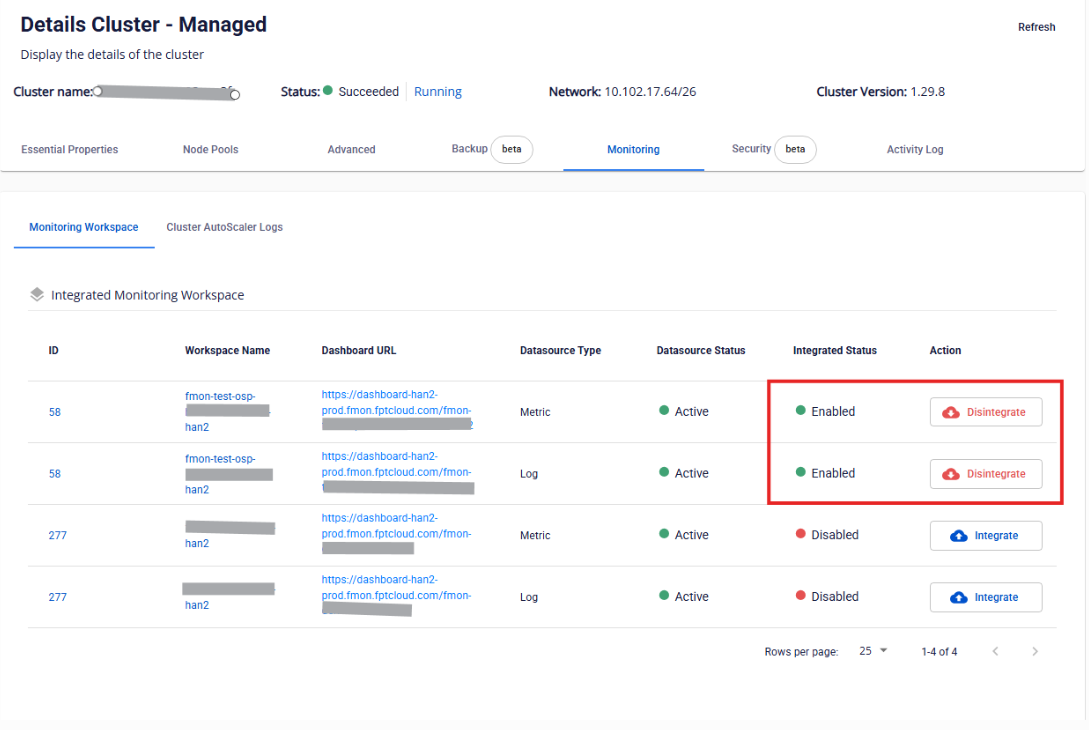Image resolution: width=1089 pixels, height=730 pixels.
Task: Go to previous page using left chevron
Action: [995, 652]
